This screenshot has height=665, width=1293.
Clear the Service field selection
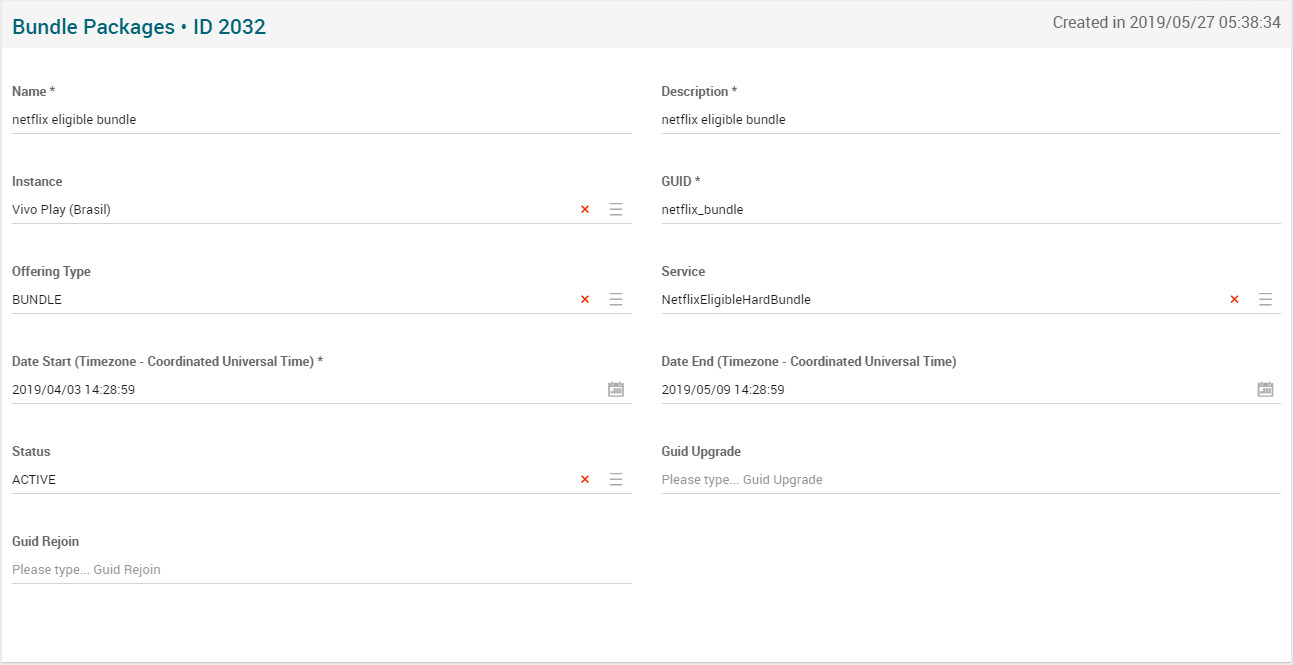[x=1234, y=300]
